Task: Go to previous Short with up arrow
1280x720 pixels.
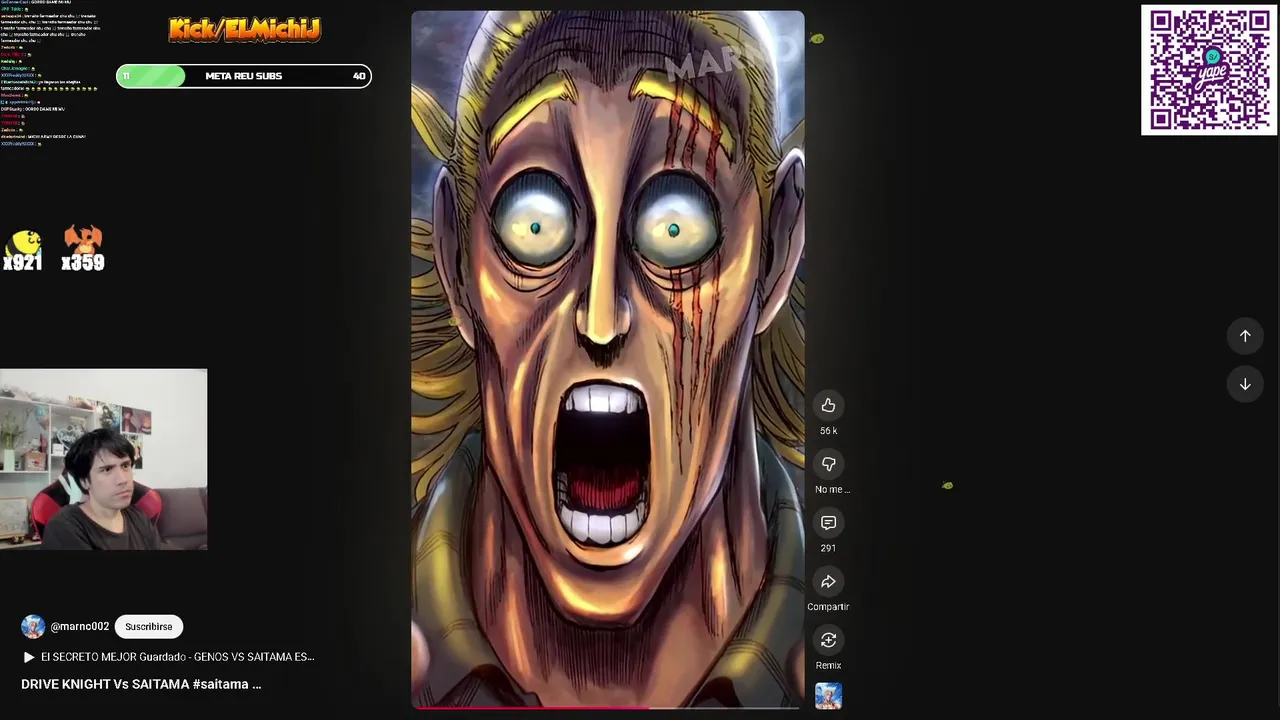Action: tap(1245, 336)
